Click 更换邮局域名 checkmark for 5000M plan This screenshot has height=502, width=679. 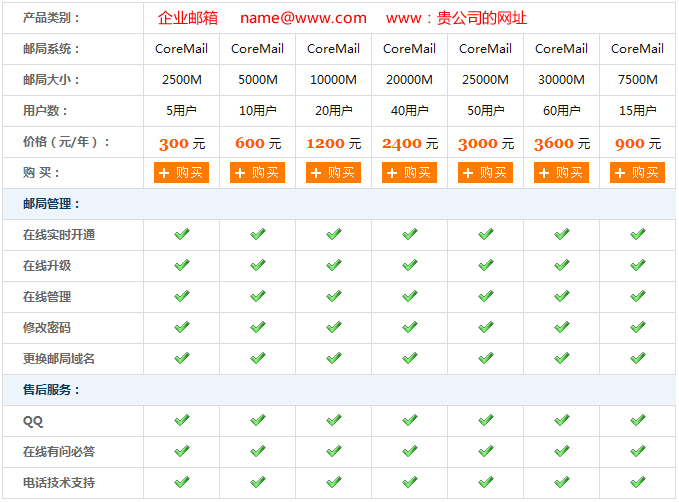point(258,358)
